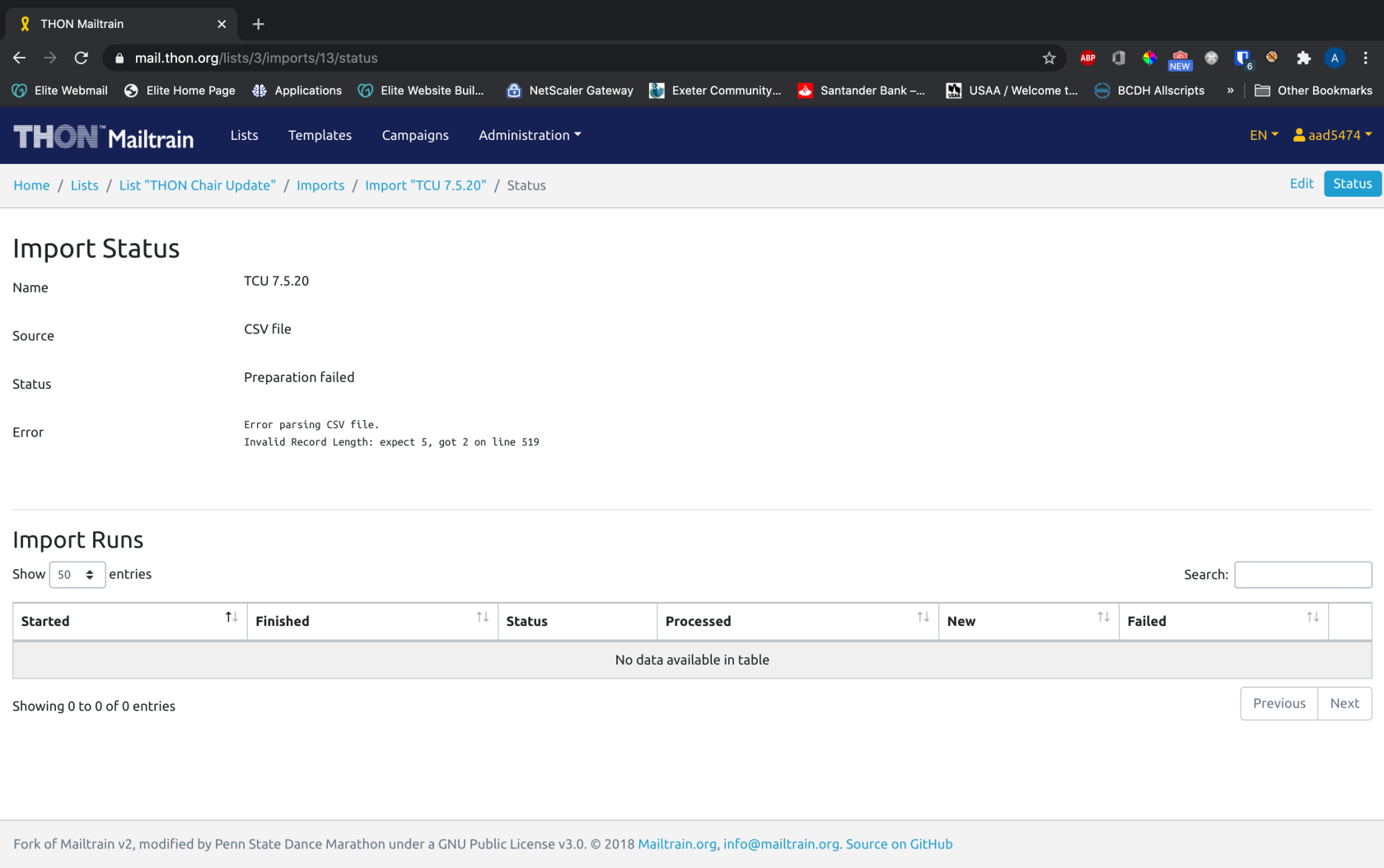Open Other Bookmarks folder
The height and width of the screenshot is (868, 1384).
click(x=1313, y=91)
